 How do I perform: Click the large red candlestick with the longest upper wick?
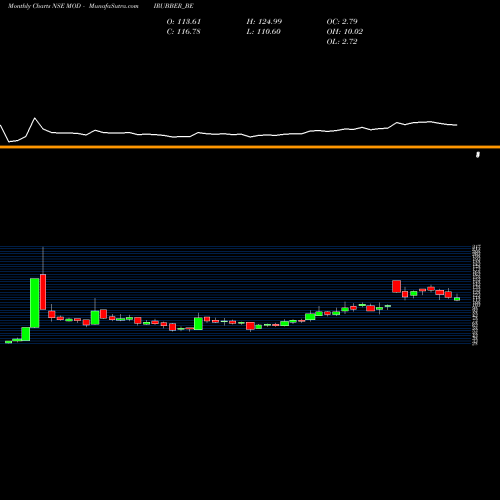43,292
